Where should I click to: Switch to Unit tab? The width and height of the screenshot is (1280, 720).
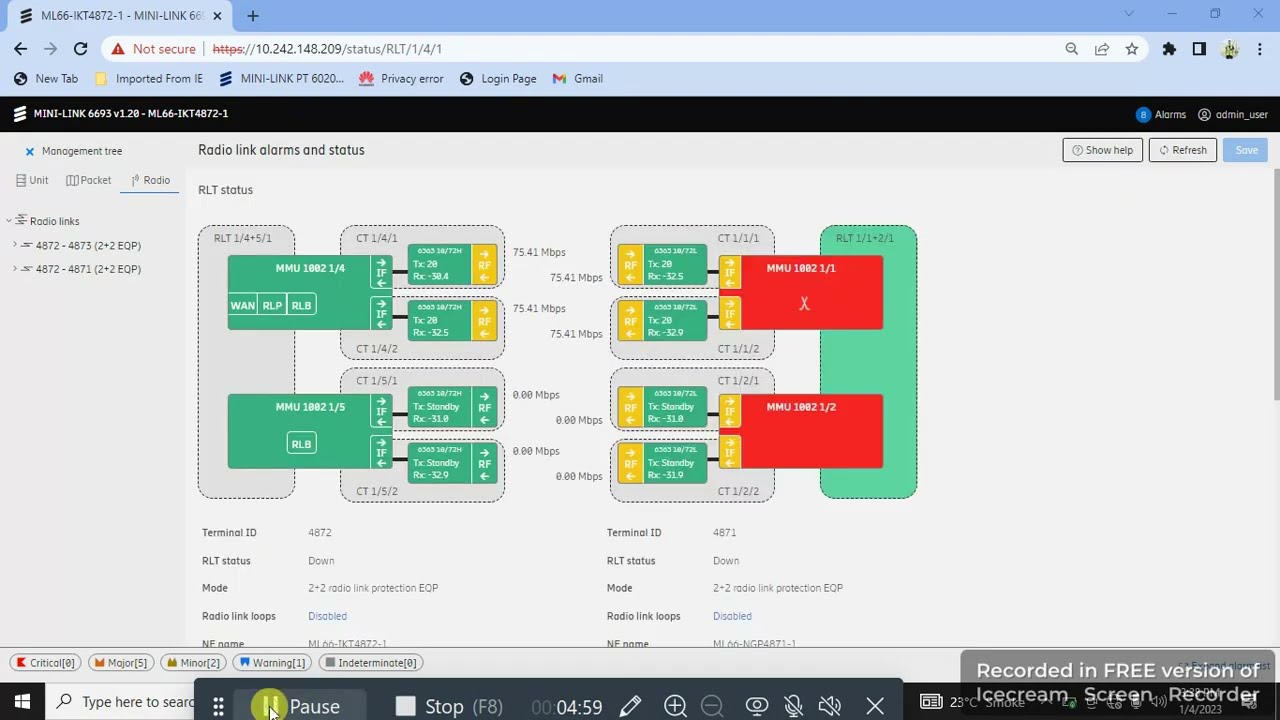click(32, 180)
